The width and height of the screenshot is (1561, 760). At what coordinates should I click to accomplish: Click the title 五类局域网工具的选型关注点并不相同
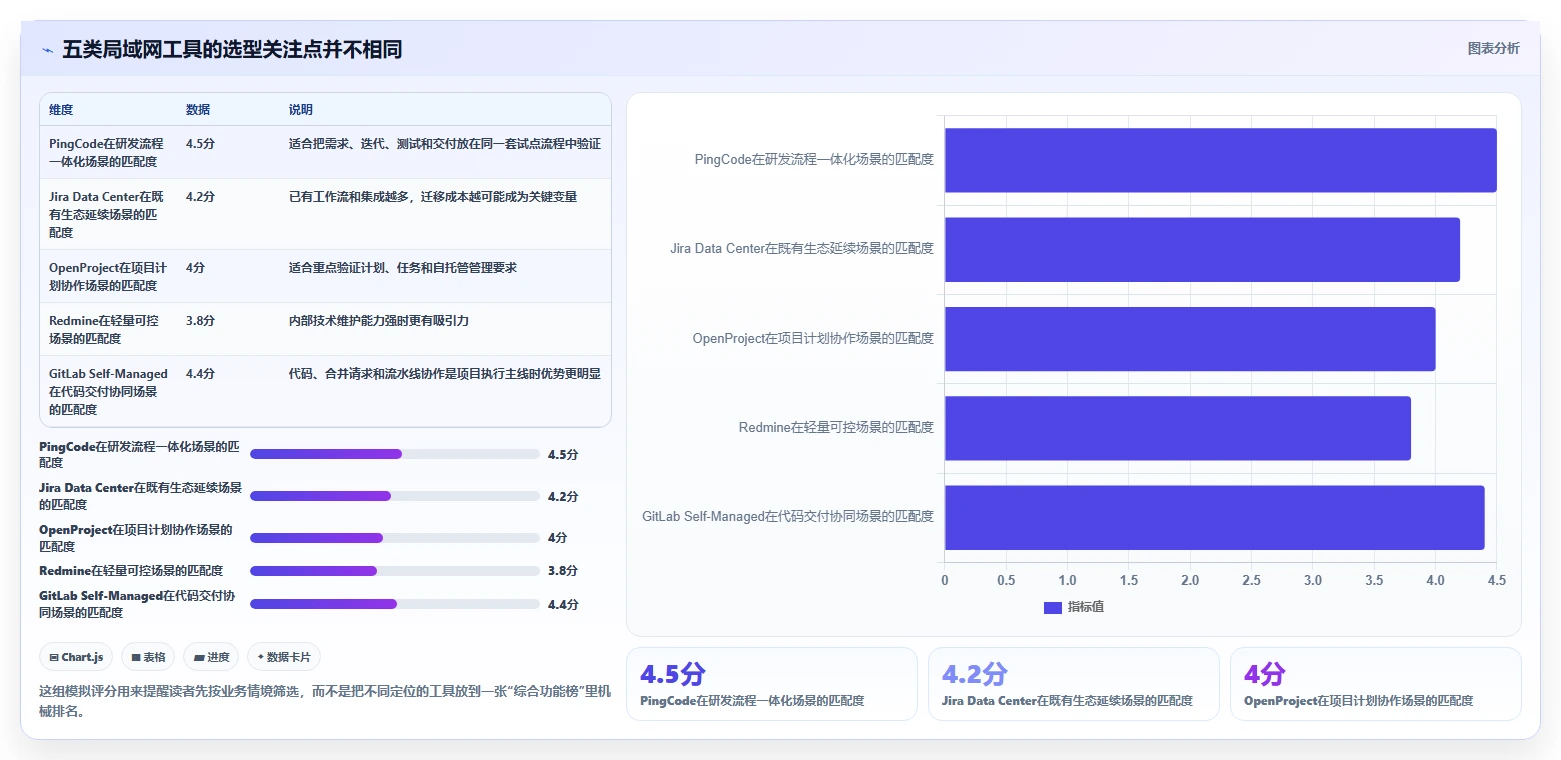tap(232, 50)
